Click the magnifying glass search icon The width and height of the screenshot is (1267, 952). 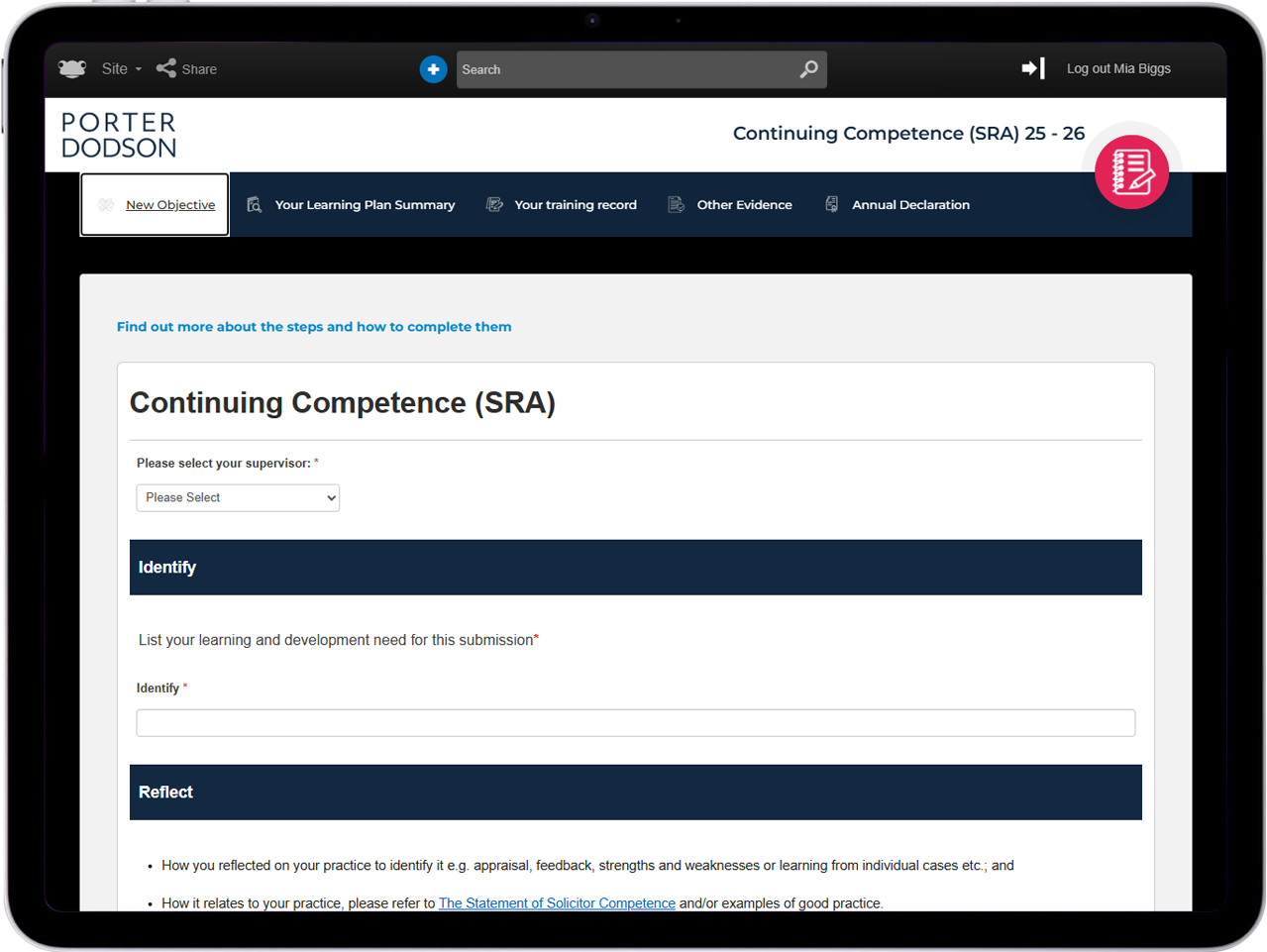coord(809,69)
